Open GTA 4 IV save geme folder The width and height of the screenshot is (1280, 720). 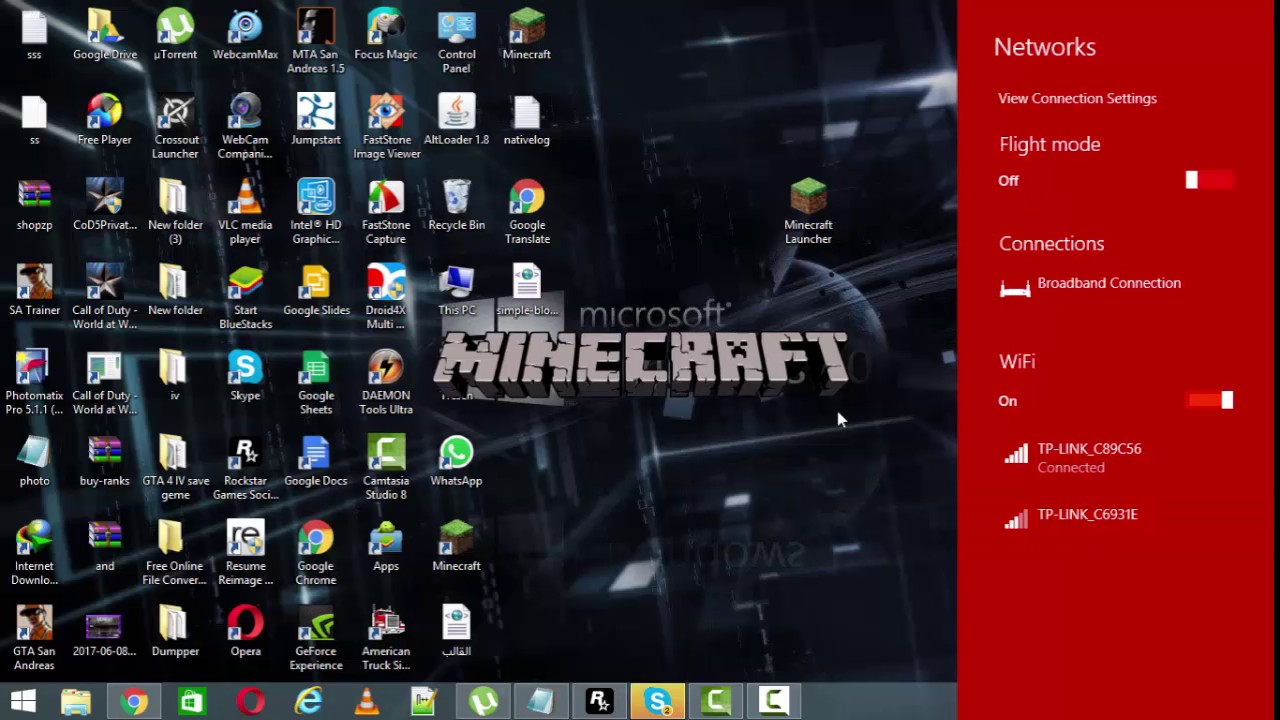[175, 468]
